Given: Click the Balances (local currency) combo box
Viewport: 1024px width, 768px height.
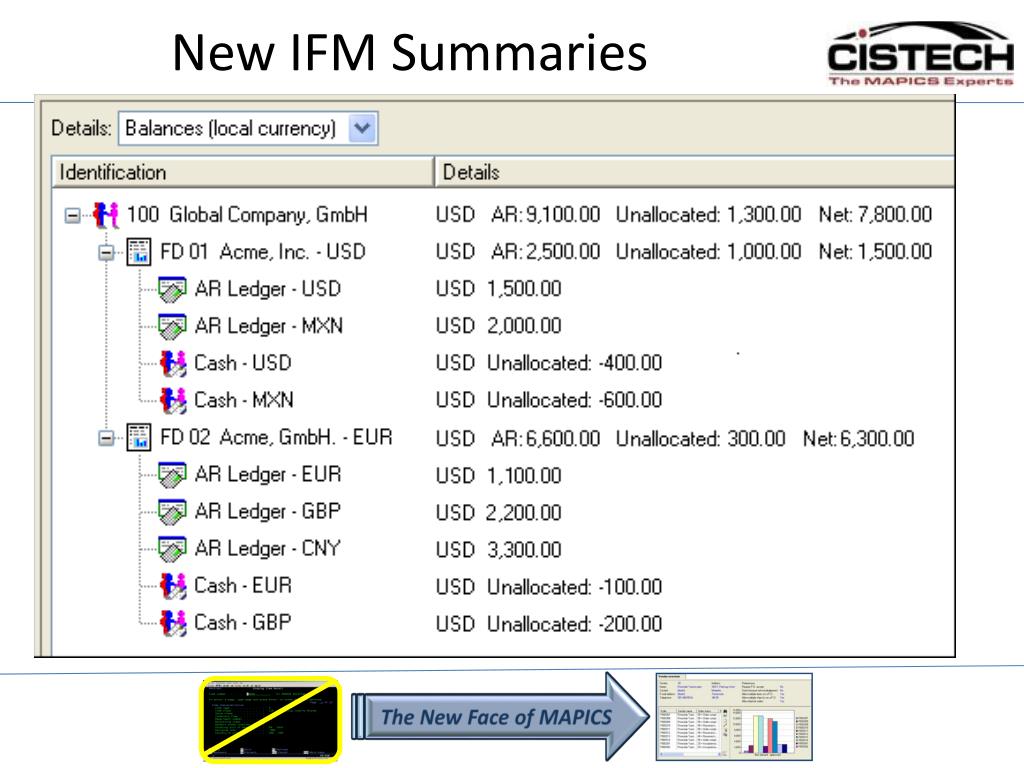Looking at the screenshot, I should point(248,128).
